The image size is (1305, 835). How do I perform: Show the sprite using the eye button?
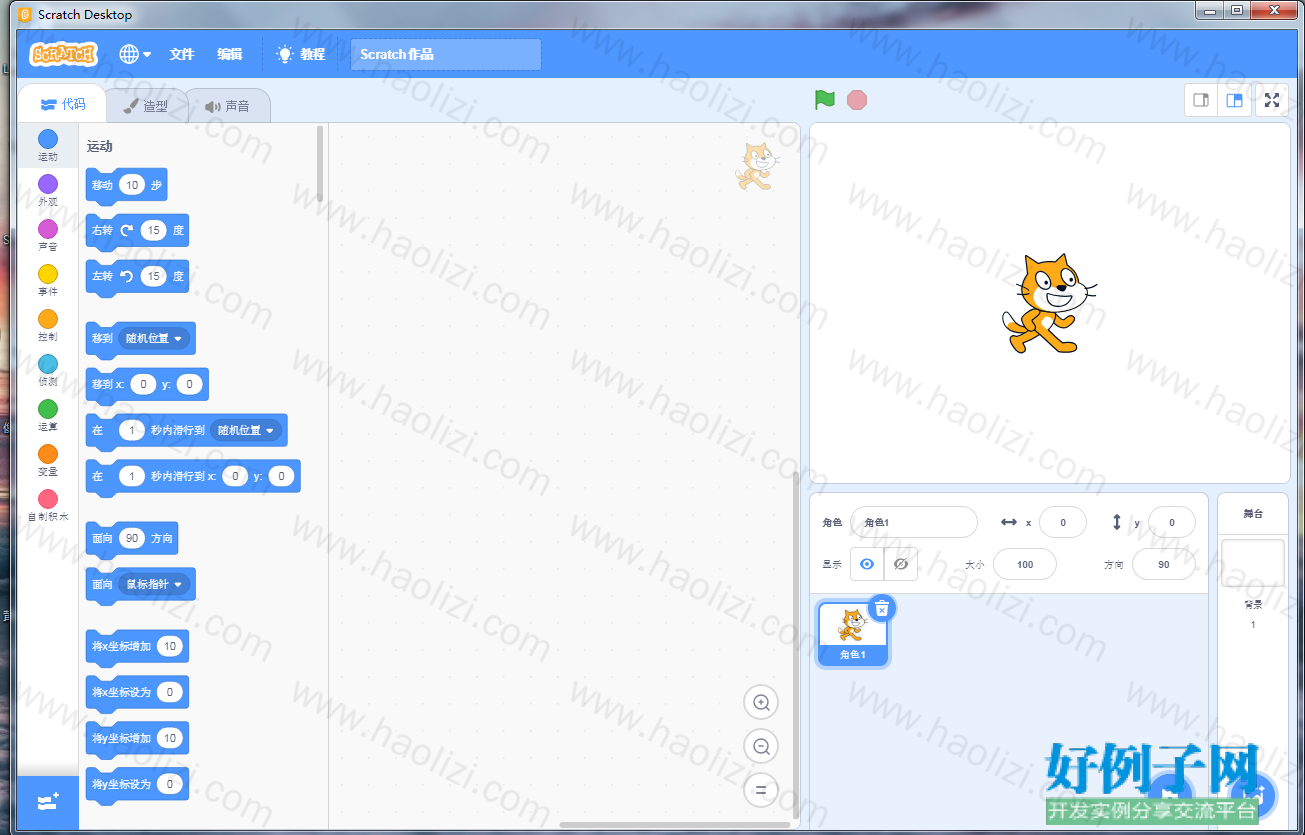867,564
